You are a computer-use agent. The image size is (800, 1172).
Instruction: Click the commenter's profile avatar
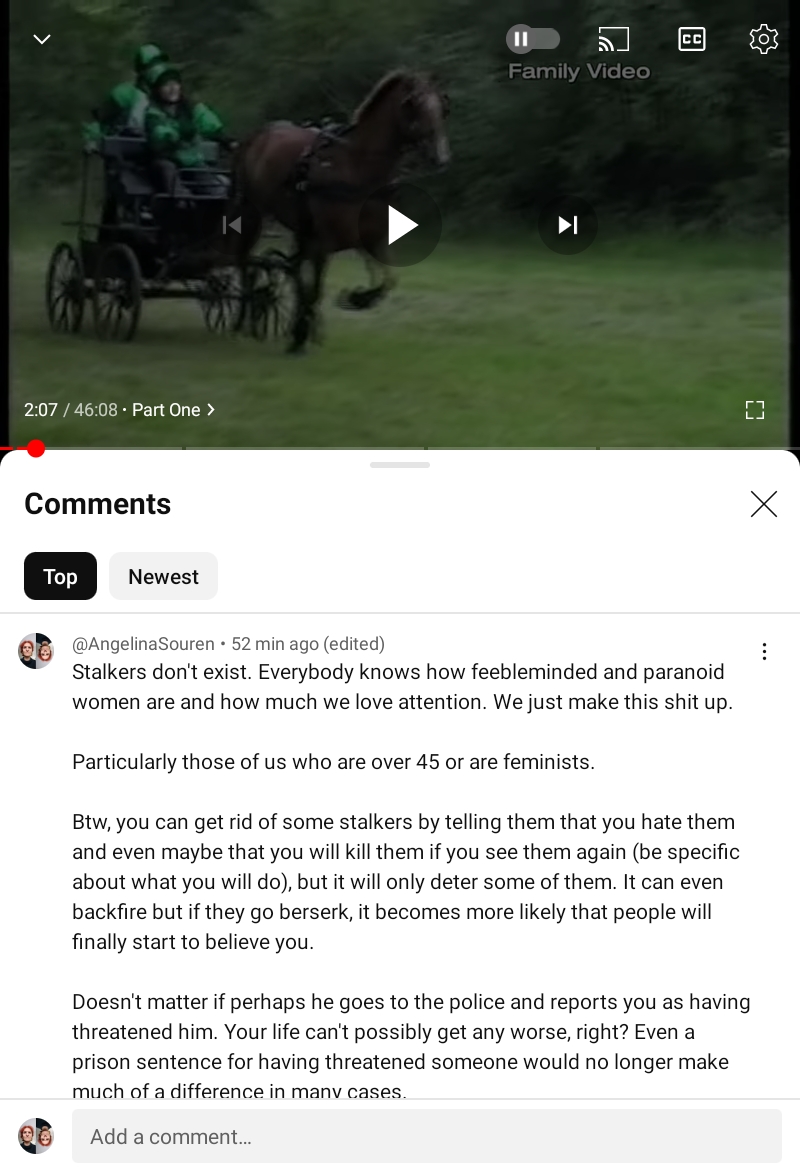tap(36, 651)
